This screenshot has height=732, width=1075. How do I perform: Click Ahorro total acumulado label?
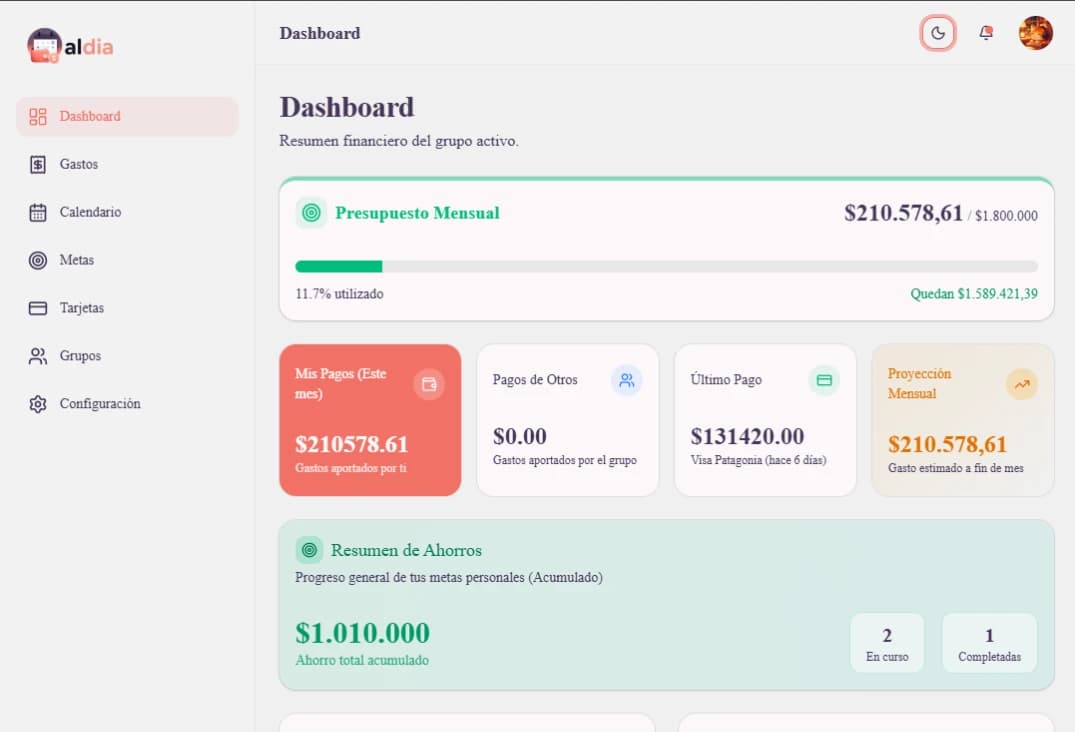tap(362, 661)
